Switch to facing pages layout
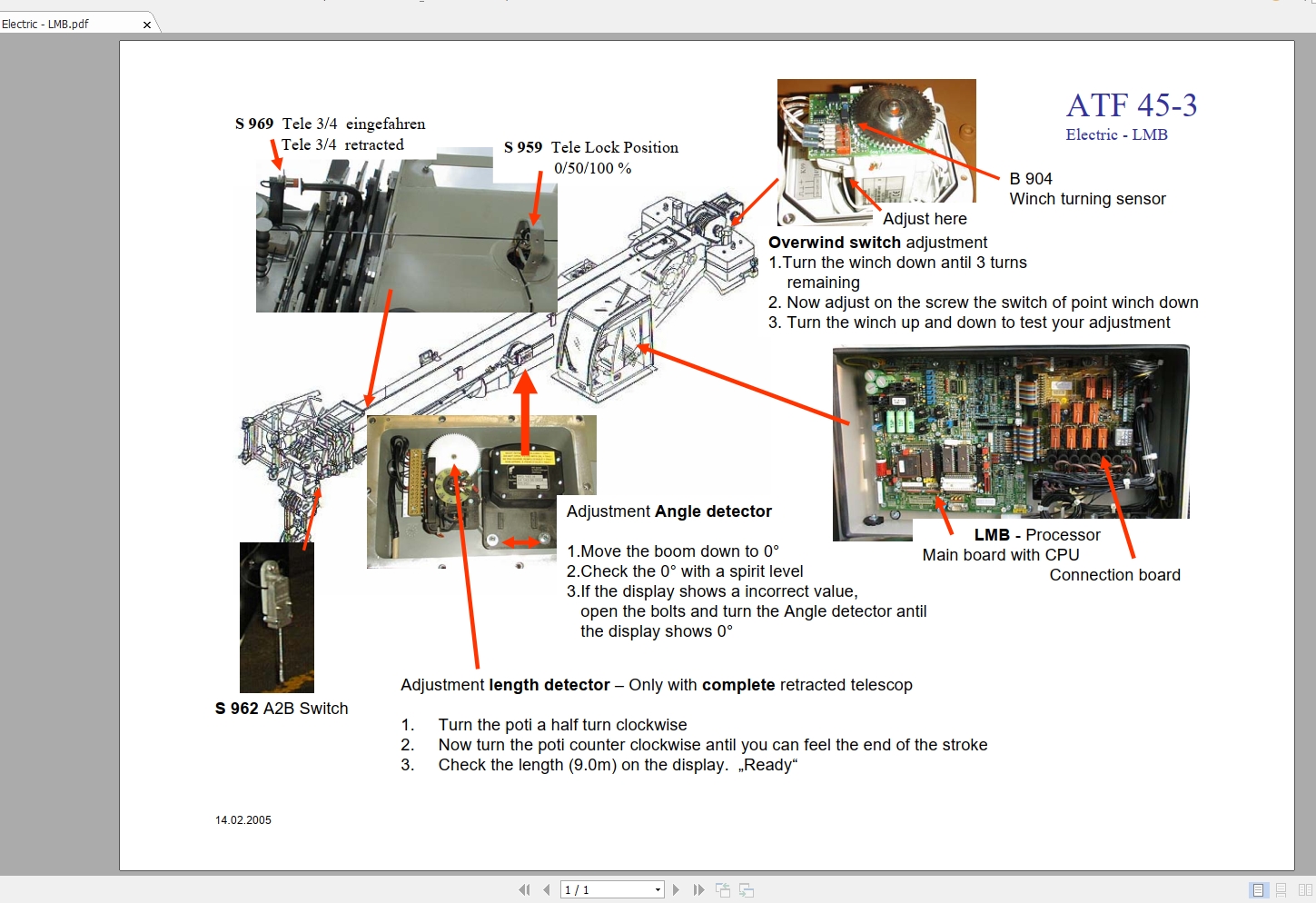 (1306, 890)
